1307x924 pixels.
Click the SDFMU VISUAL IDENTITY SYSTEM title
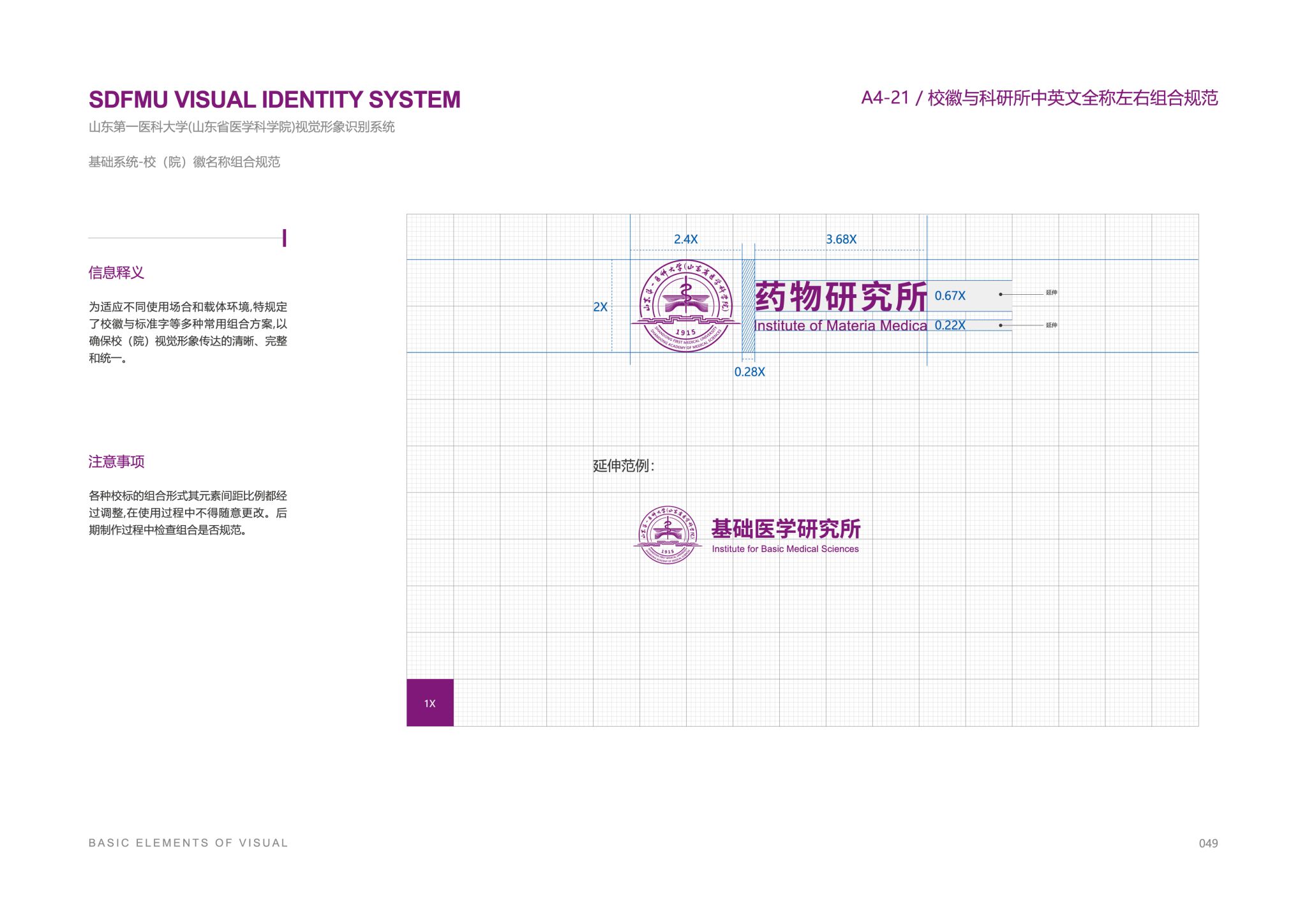click(x=274, y=100)
